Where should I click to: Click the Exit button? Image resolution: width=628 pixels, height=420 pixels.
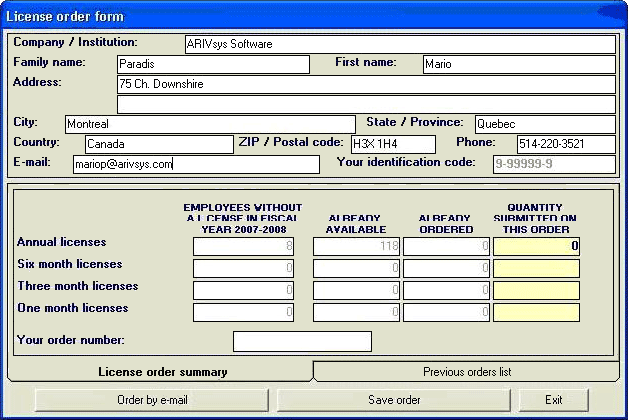(554, 400)
